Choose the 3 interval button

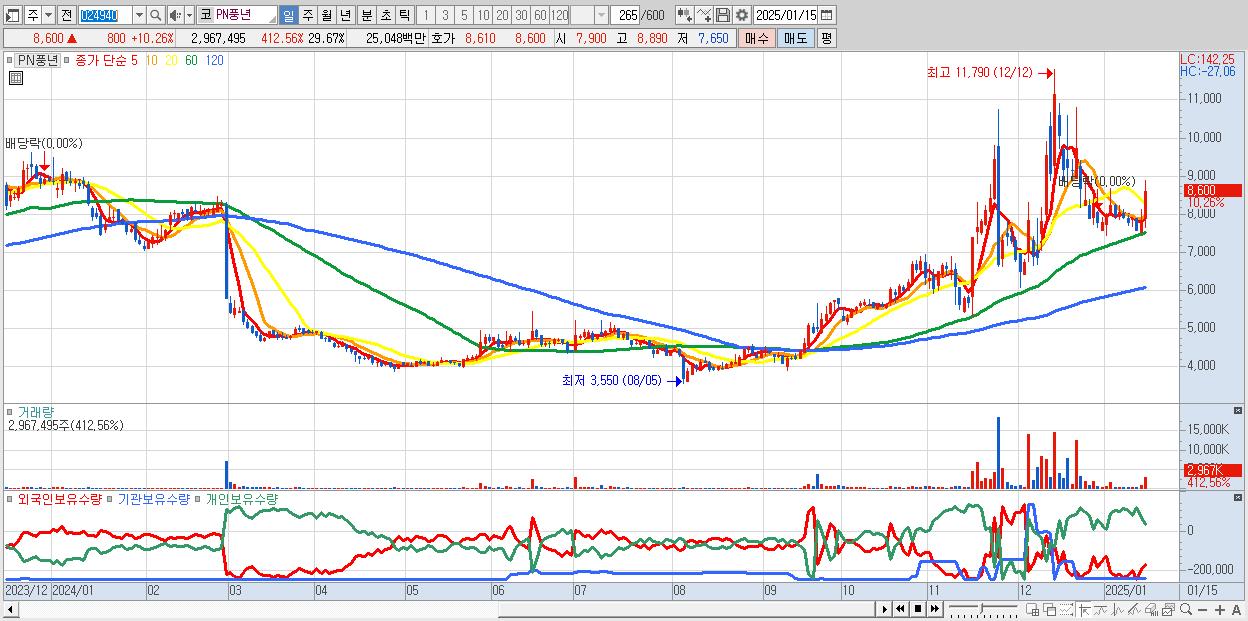coord(445,15)
